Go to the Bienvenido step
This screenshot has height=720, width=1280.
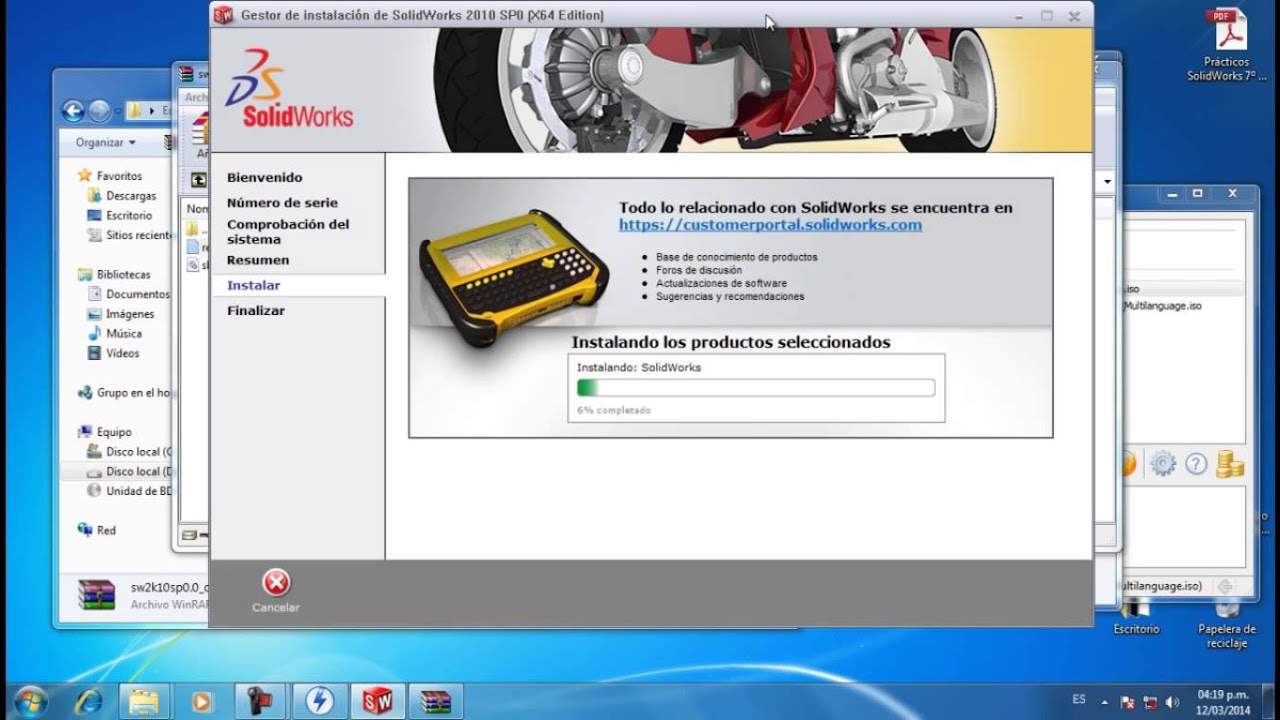click(x=264, y=177)
